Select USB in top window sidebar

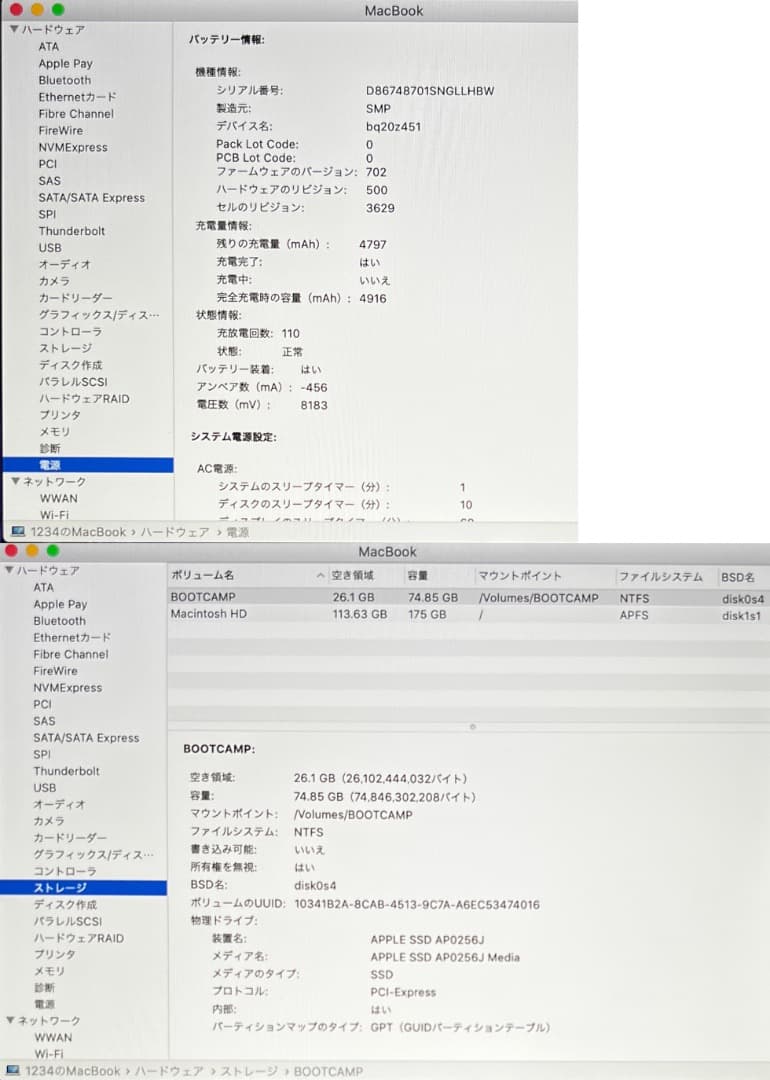tap(50, 247)
